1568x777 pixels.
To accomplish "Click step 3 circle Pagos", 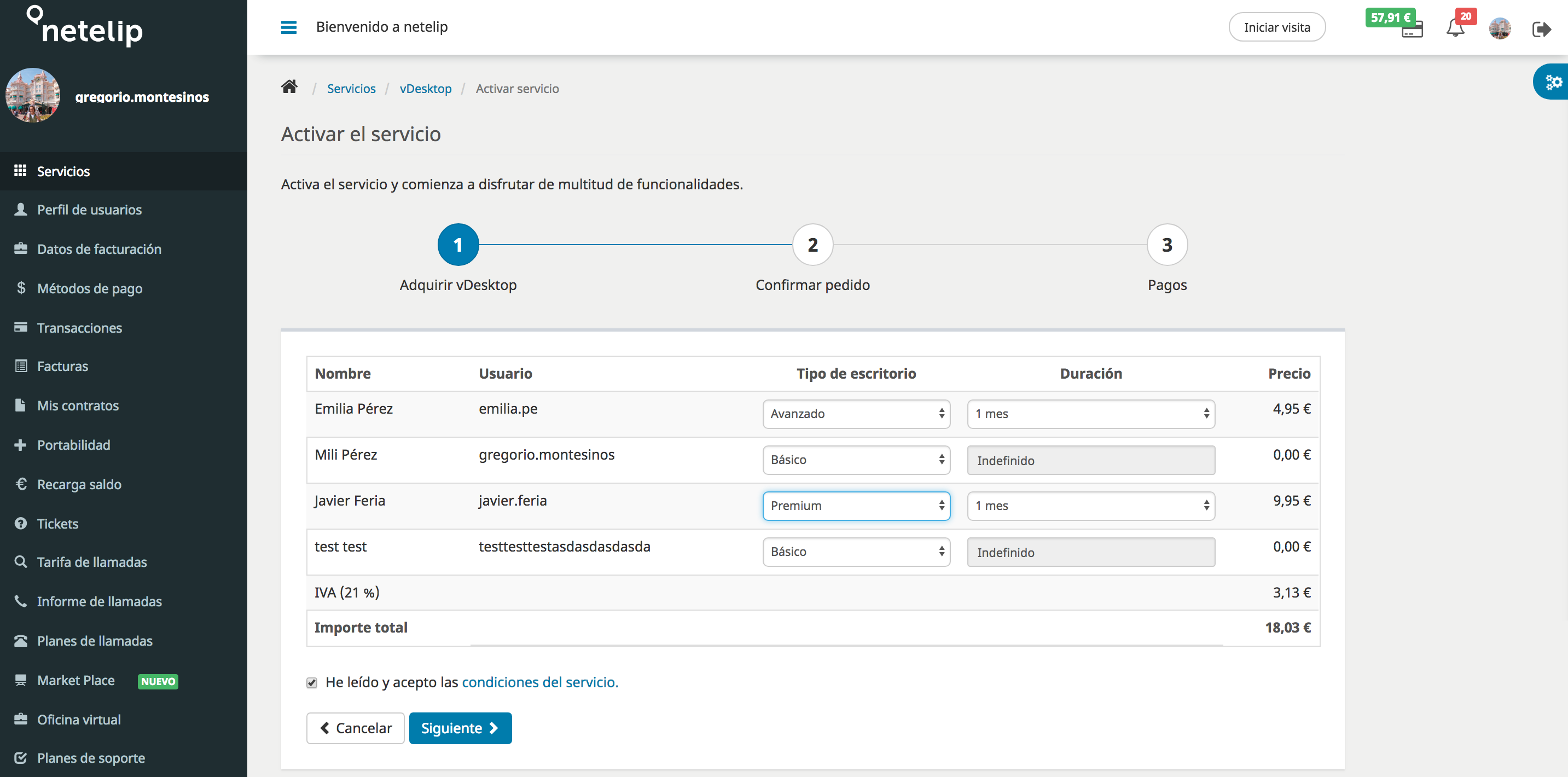I will click(1167, 245).
